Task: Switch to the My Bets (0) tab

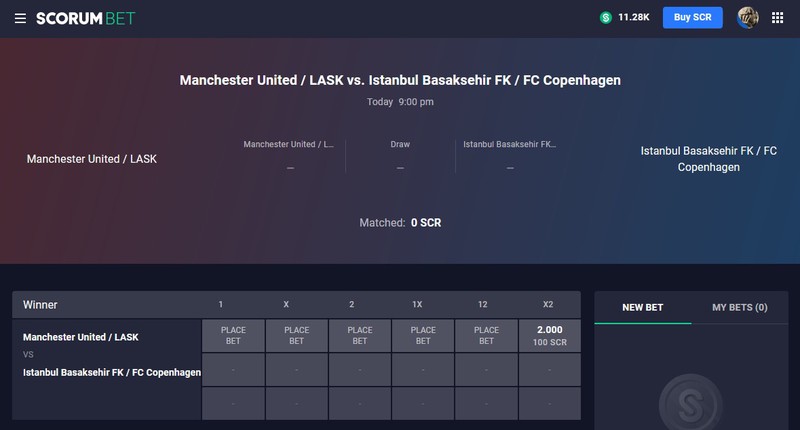Action: click(739, 308)
